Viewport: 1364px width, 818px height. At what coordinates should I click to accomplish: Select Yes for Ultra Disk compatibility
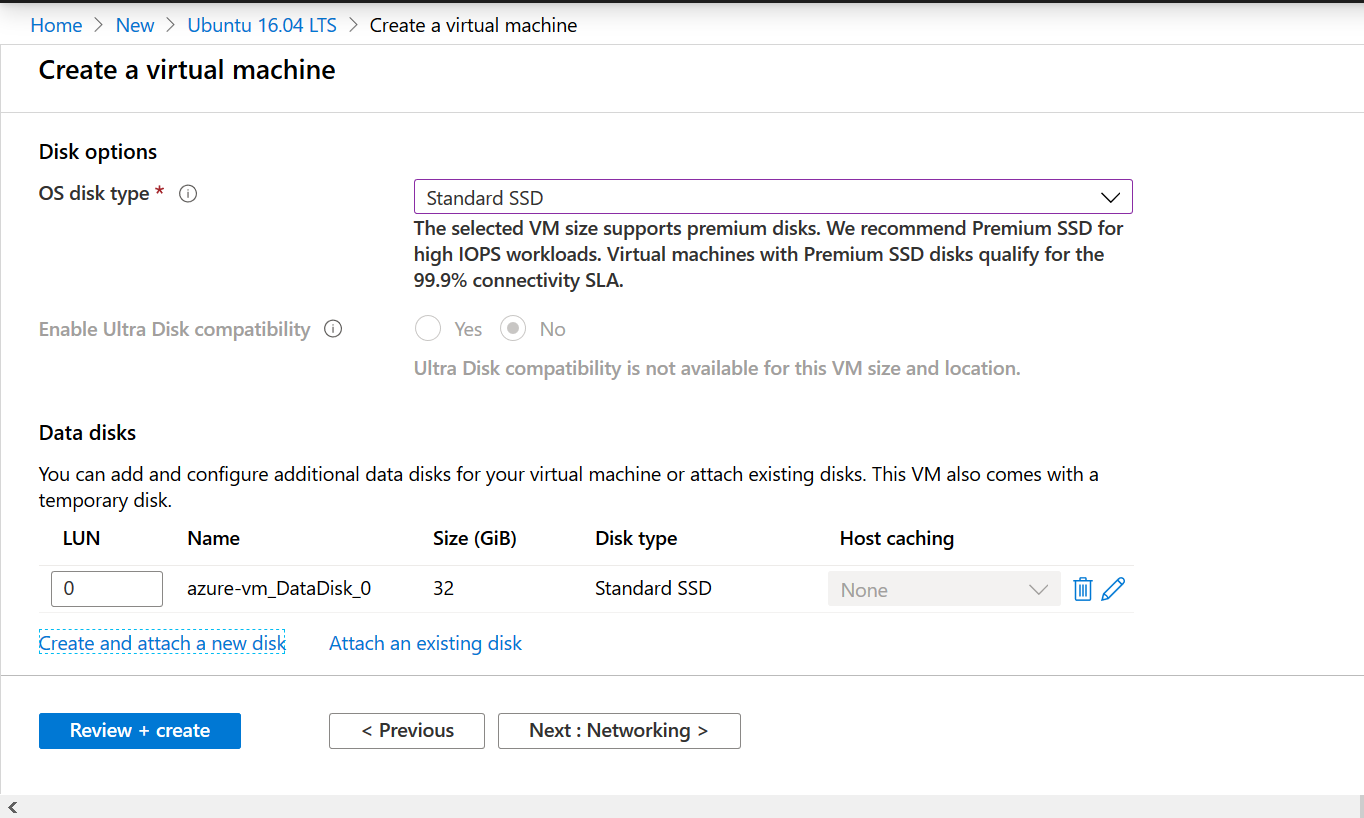point(428,329)
